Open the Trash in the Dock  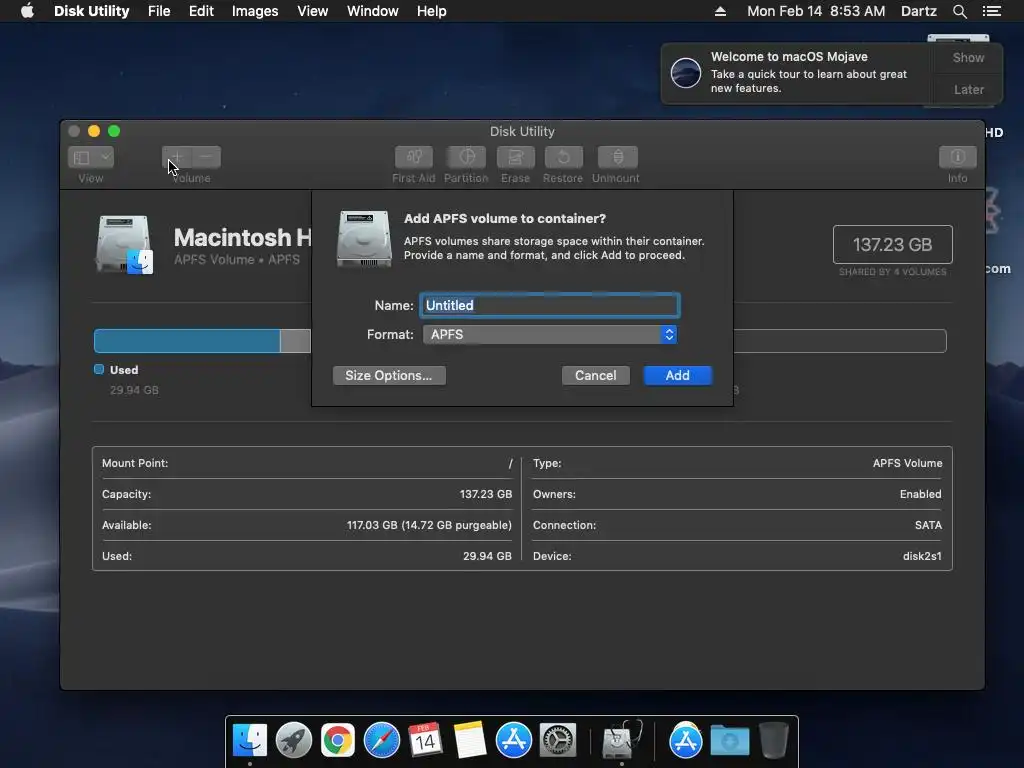click(774, 741)
